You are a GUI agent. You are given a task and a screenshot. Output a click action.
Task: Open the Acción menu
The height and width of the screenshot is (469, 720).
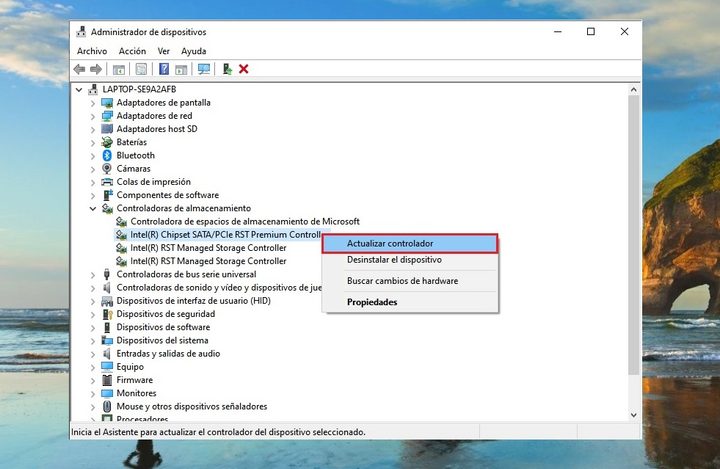132,51
